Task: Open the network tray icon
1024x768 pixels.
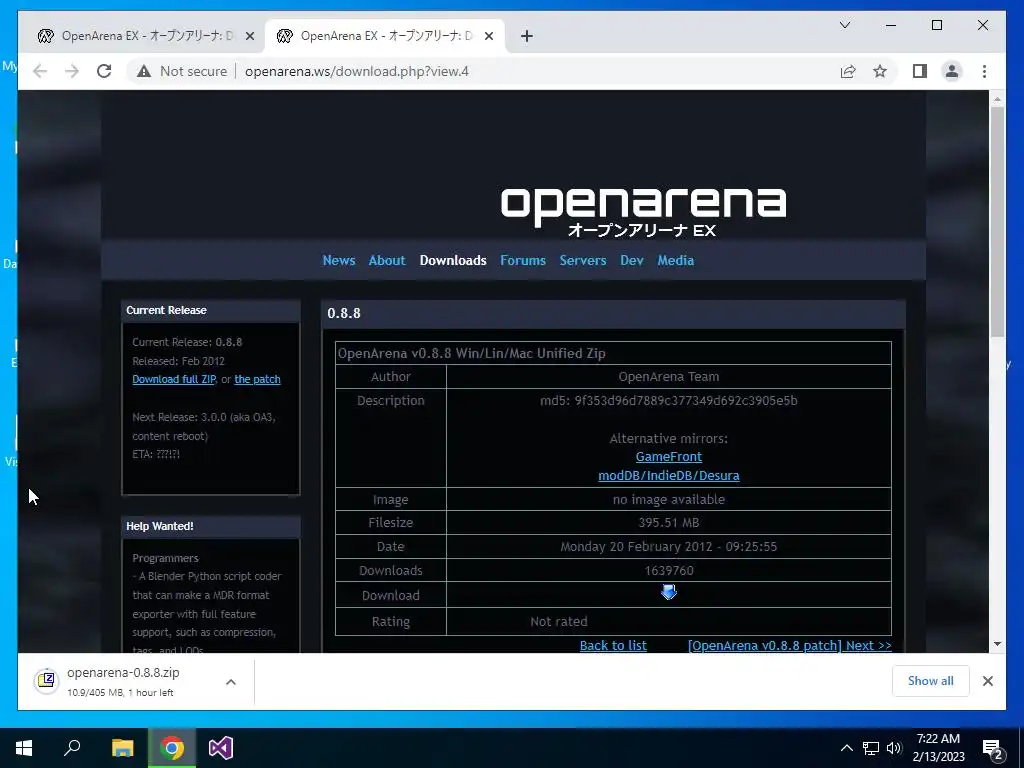Action: [871, 748]
